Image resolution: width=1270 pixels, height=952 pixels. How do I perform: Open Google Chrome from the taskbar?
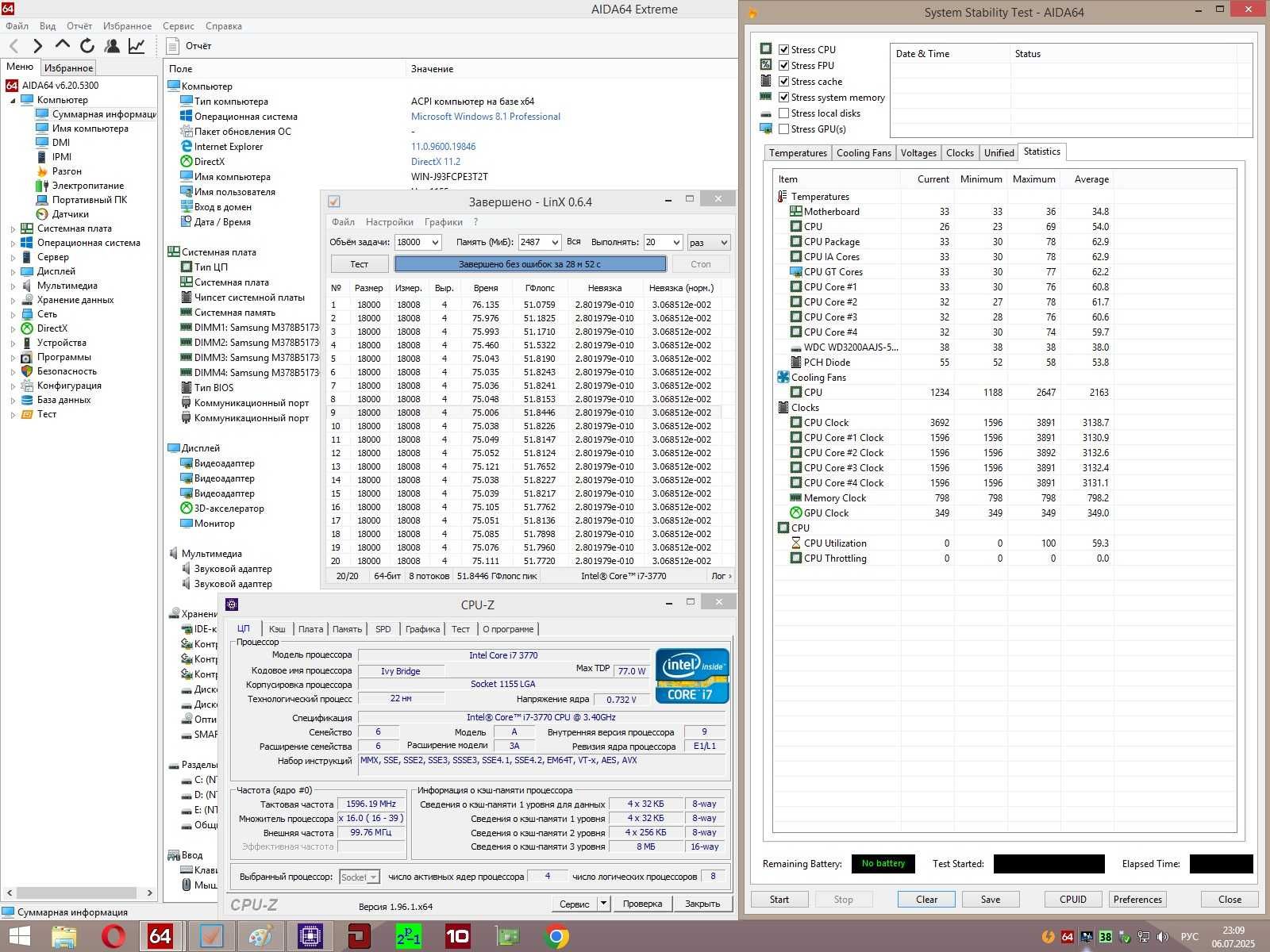click(x=556, y=936)
